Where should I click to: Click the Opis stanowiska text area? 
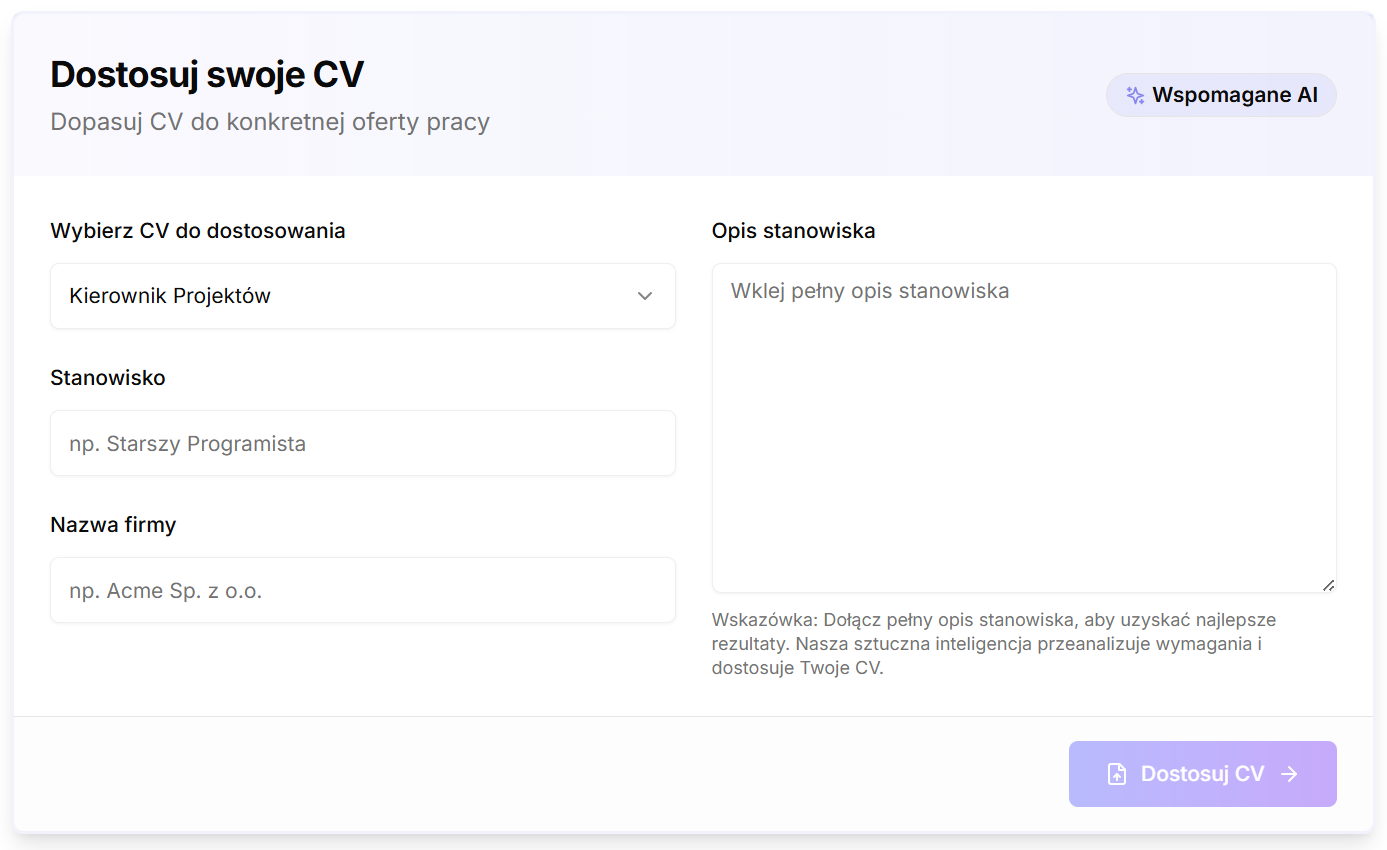click(x=1024, y=427)
